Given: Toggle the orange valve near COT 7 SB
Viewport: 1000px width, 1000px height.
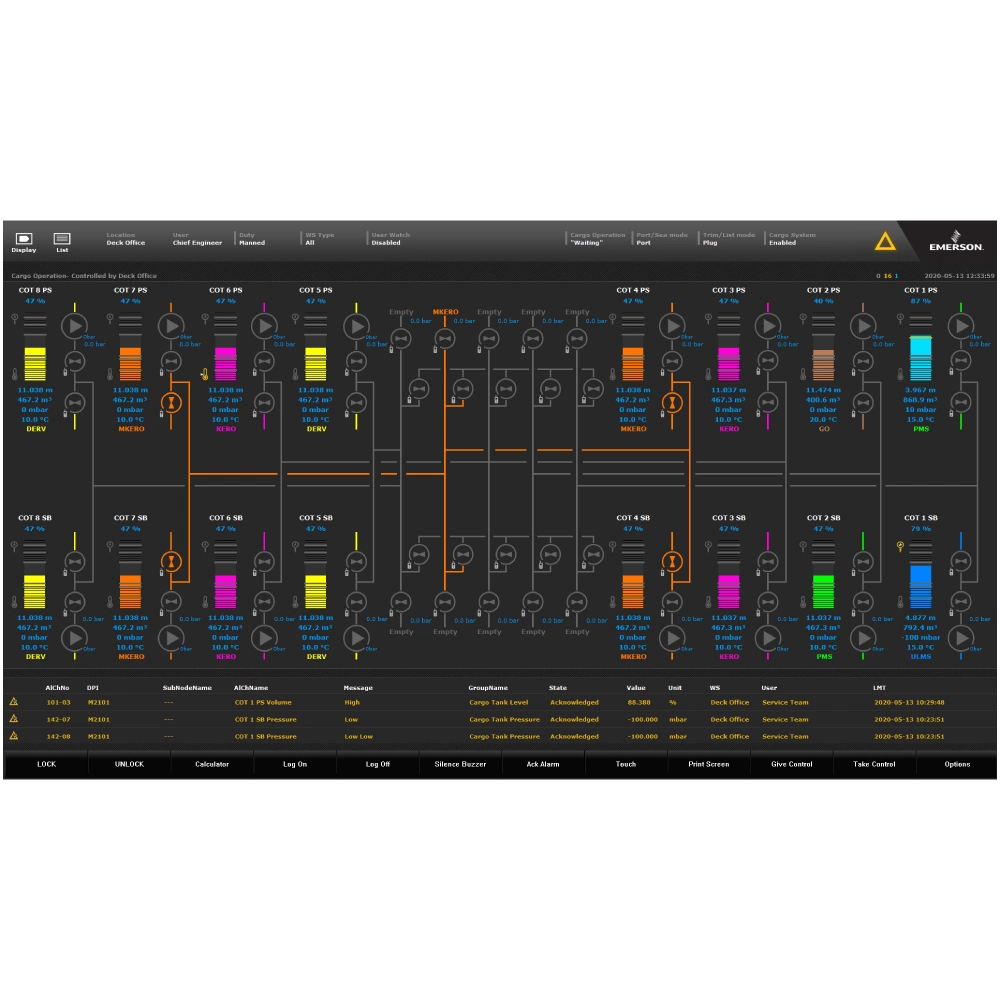Looking at the screenshot, I should click(172, 561).
